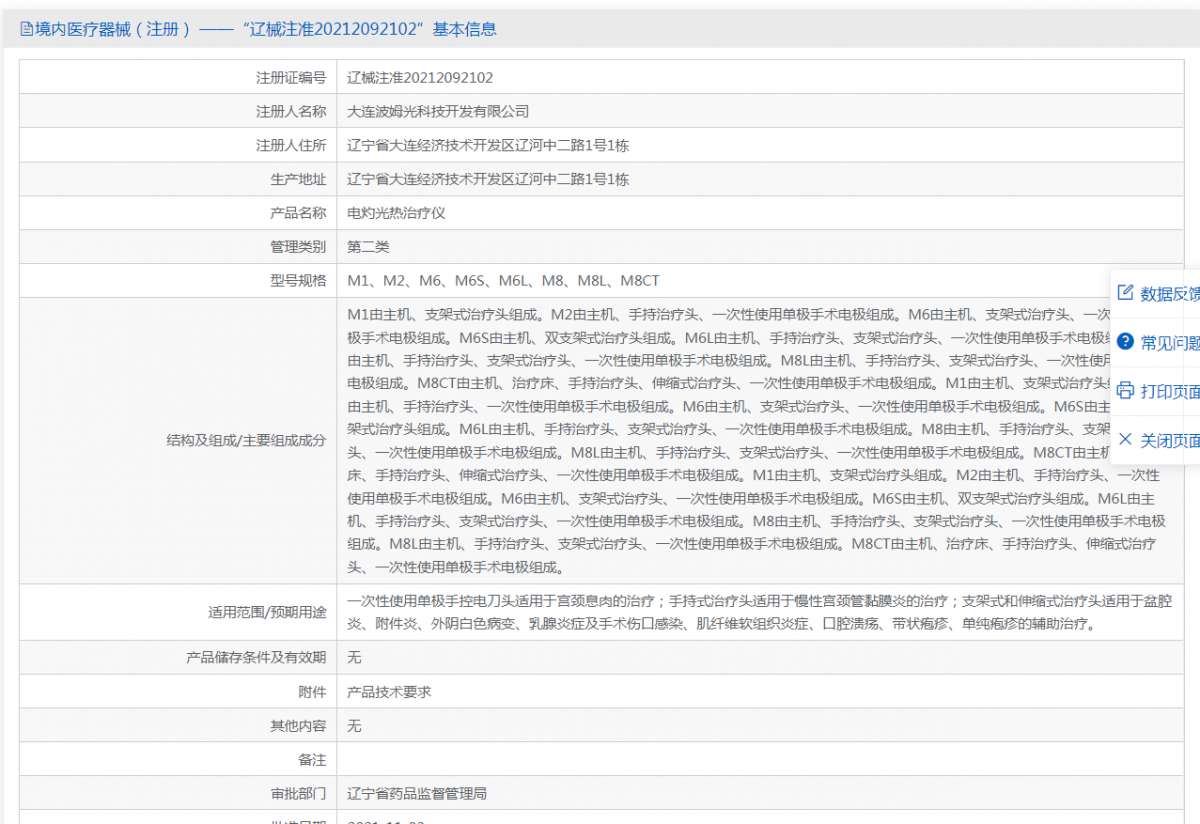Open 数据反馈 feedback link
Image resolution: width=1200 pixels, height=824 pixels.
[x=1170, y=293]
